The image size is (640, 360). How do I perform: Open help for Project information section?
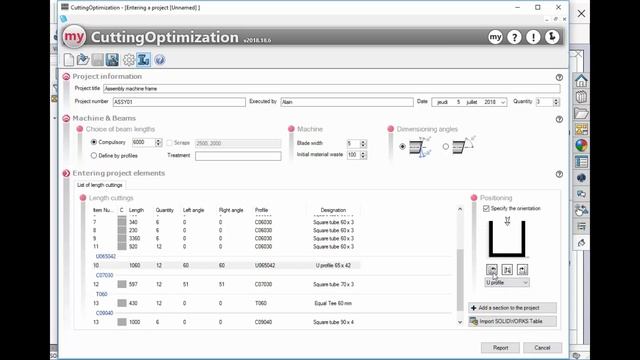coord(559,77)
